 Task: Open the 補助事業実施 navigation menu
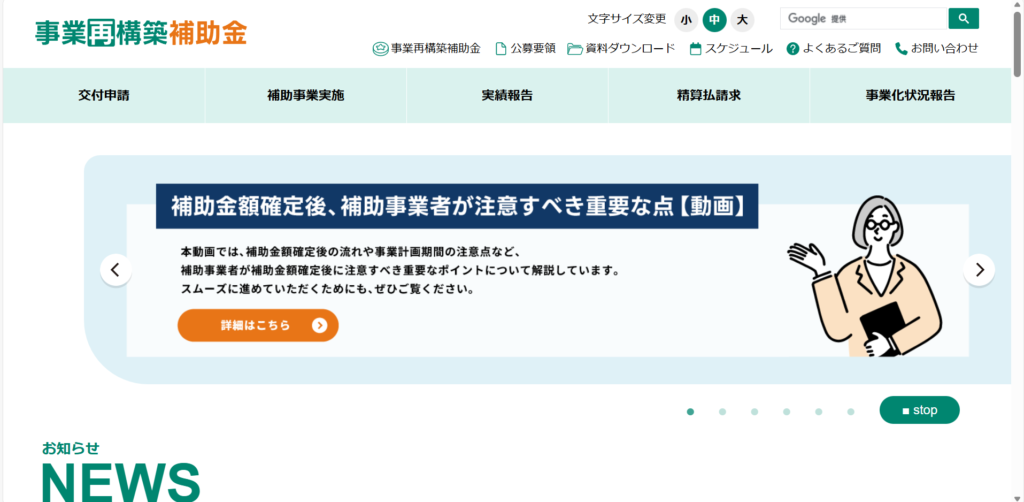pos(305,96)
